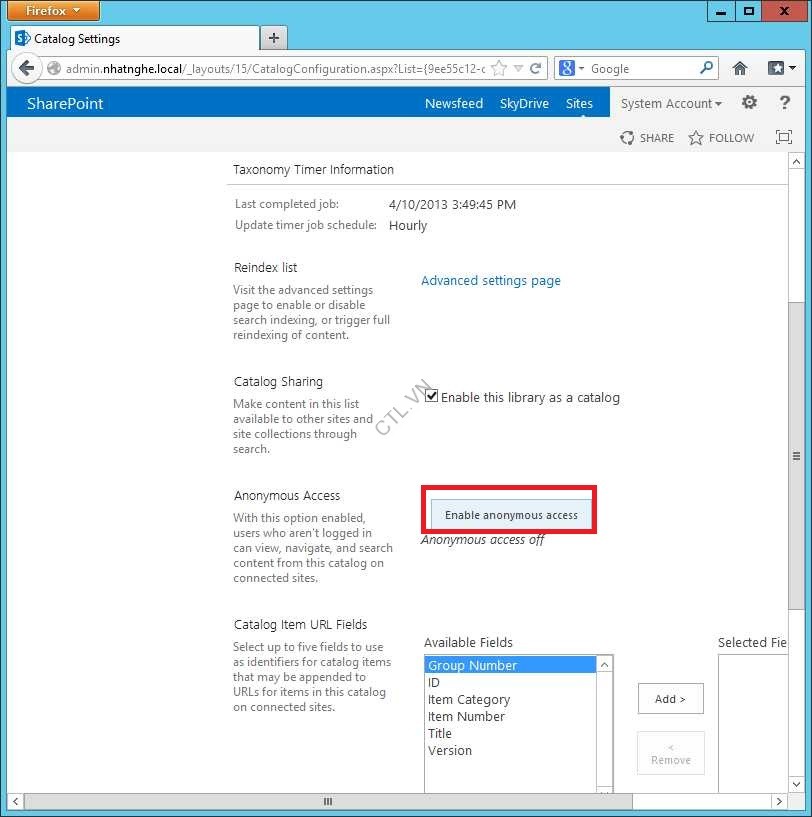Click the Firefox home icon
The image size is (812, 817).
(740, 69)
